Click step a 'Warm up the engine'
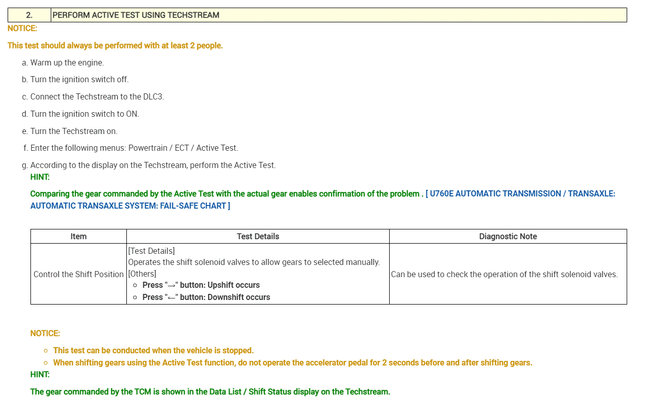Image resolution: width=650 pixels, height=401 pixels. pos(66,62)
